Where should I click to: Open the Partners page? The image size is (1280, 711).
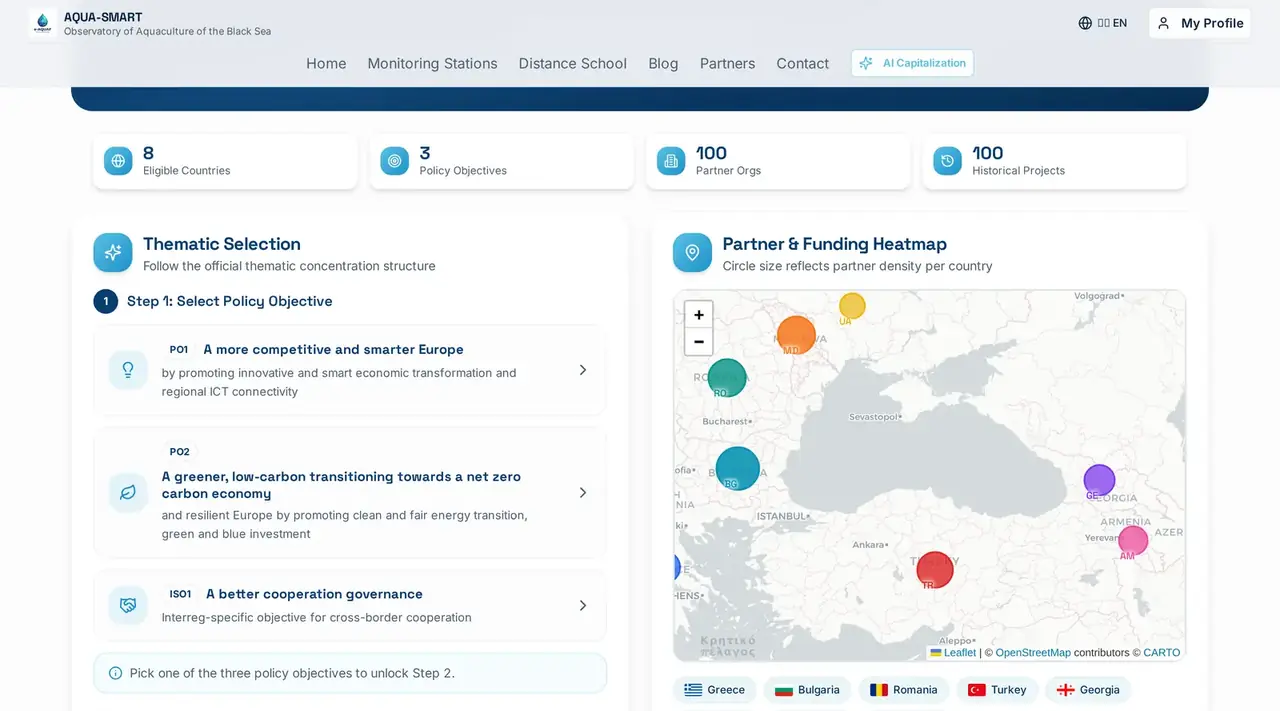click(x=727, y=63)
